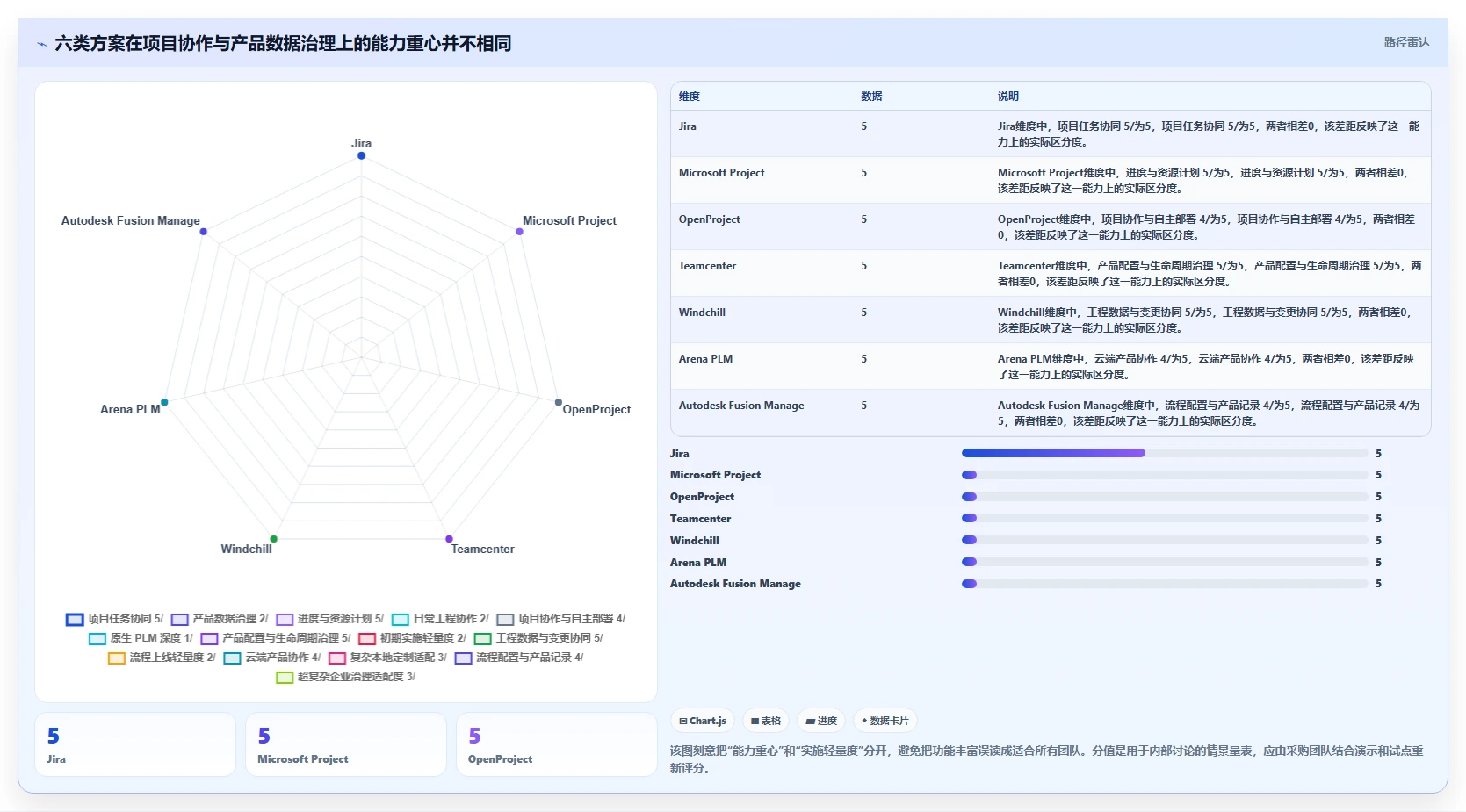Image resolution: width=1466 pixels, height=812 pixels.
Task: Click the teal 云端产品协作 4/ legend swatch
Action: (x=232, y=658)
